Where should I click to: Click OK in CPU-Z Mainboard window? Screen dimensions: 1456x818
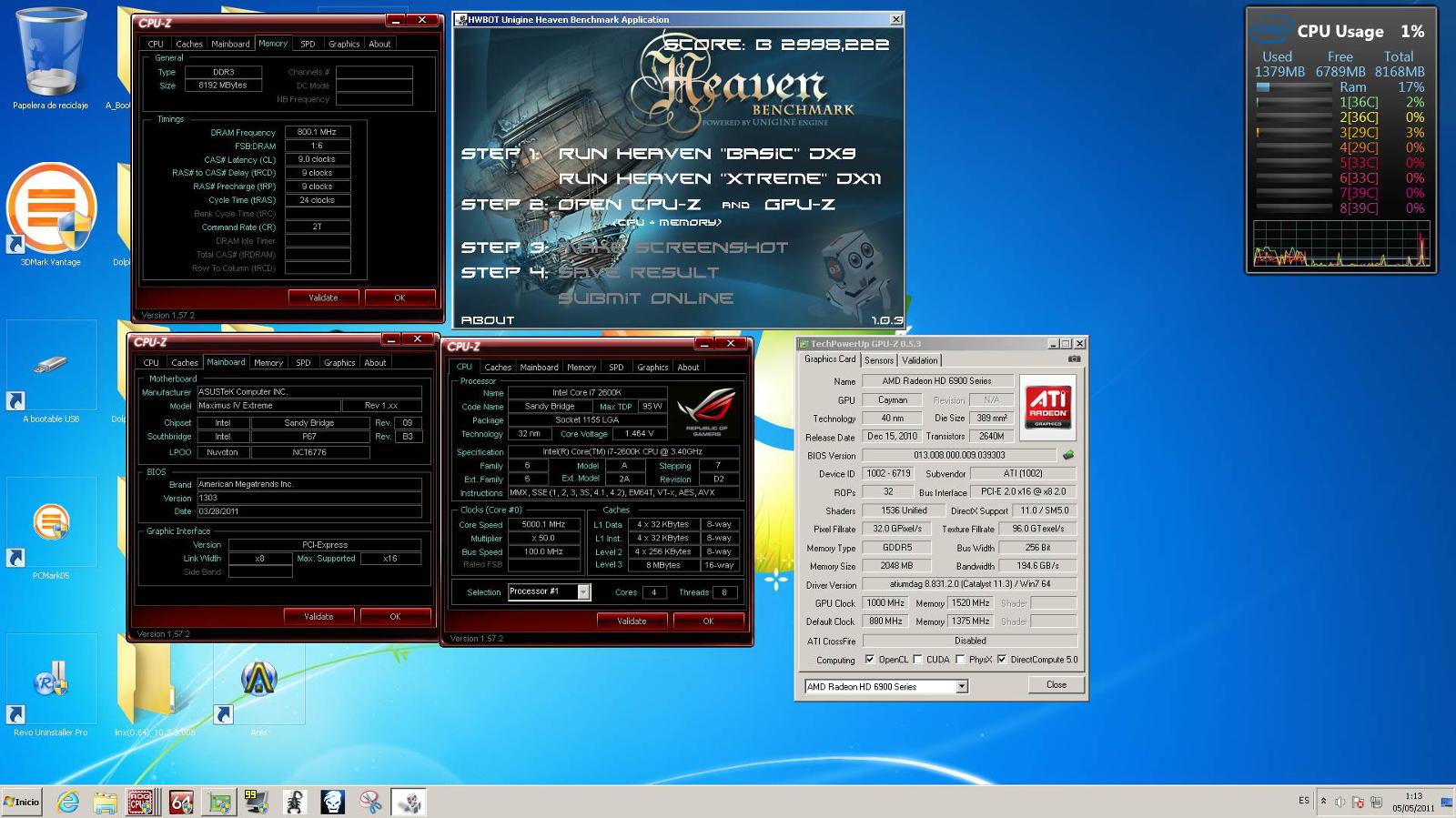coord(395,616)
